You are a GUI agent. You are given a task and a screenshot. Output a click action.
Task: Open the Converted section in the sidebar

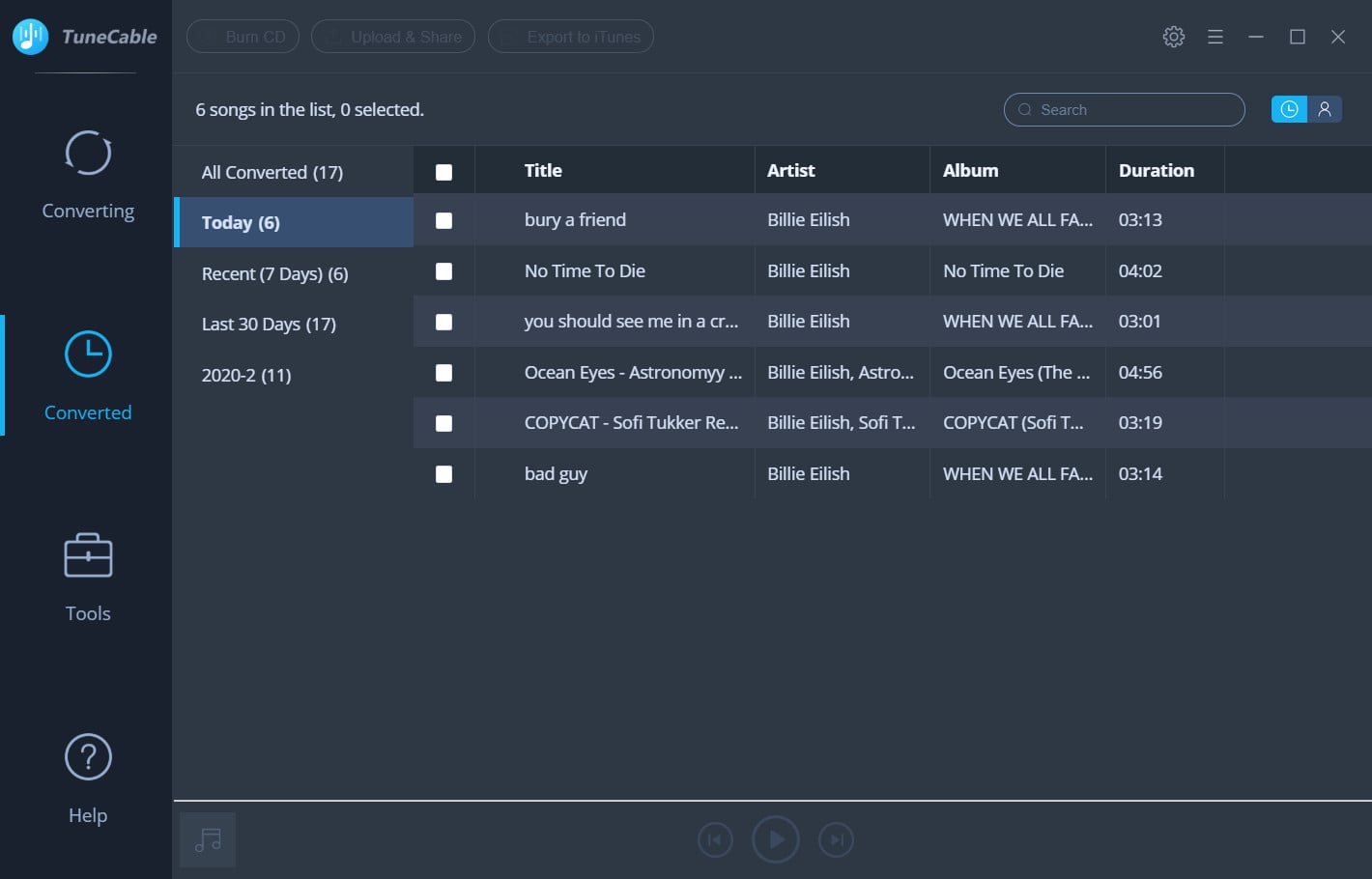(88, 377)
